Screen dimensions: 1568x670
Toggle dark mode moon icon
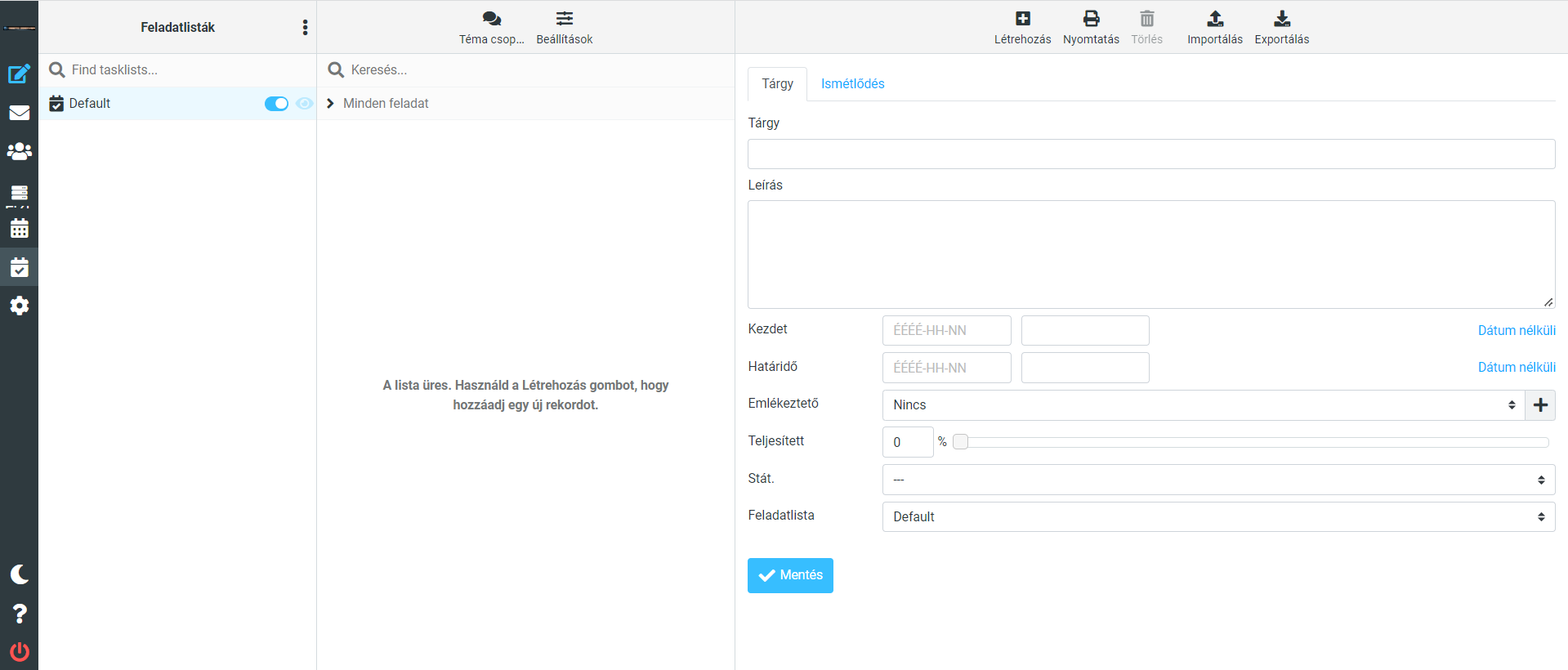(x=19, y=574)
